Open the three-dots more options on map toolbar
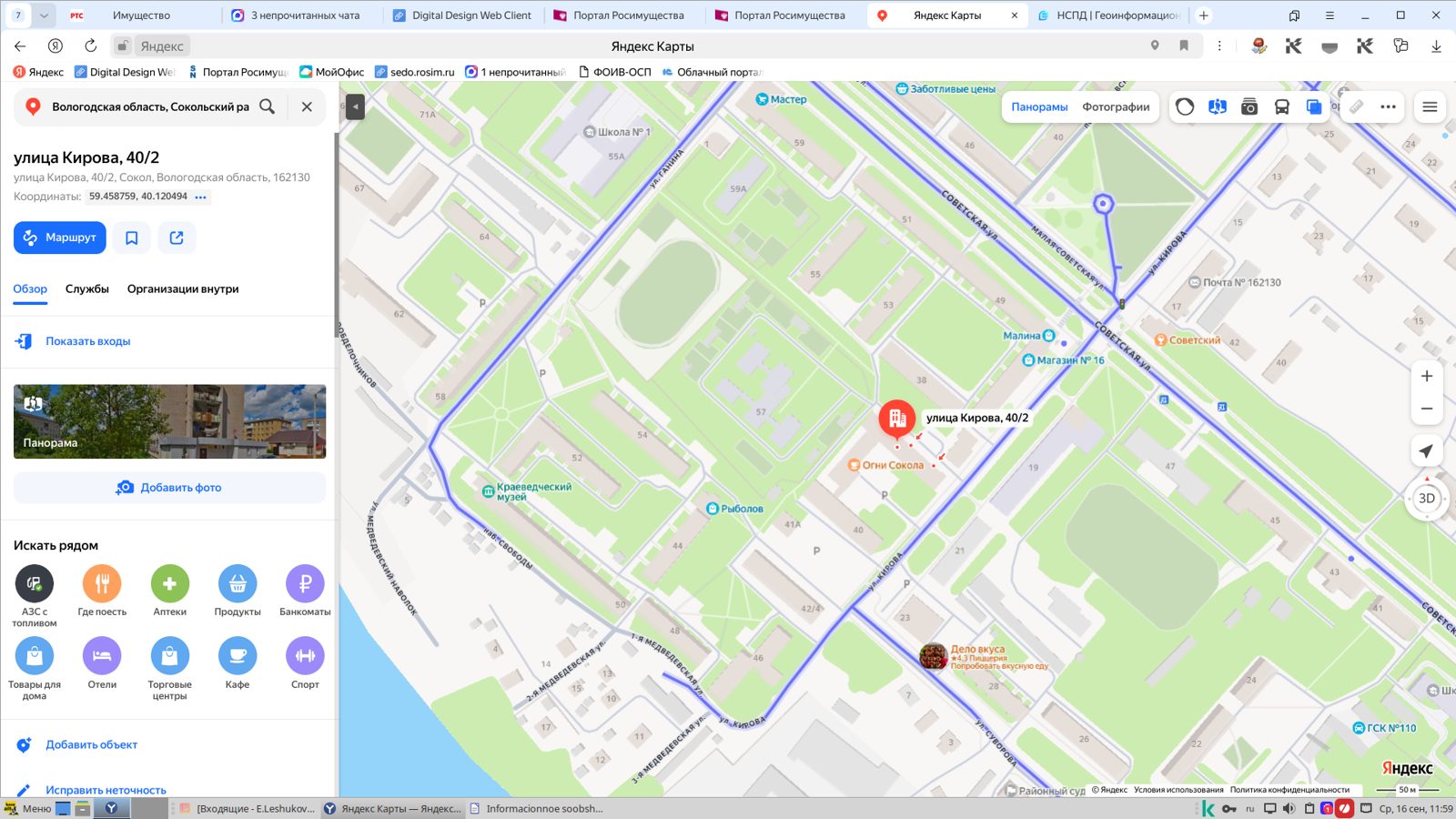This screenshot has height=819, width=1456. [1388, 106]
